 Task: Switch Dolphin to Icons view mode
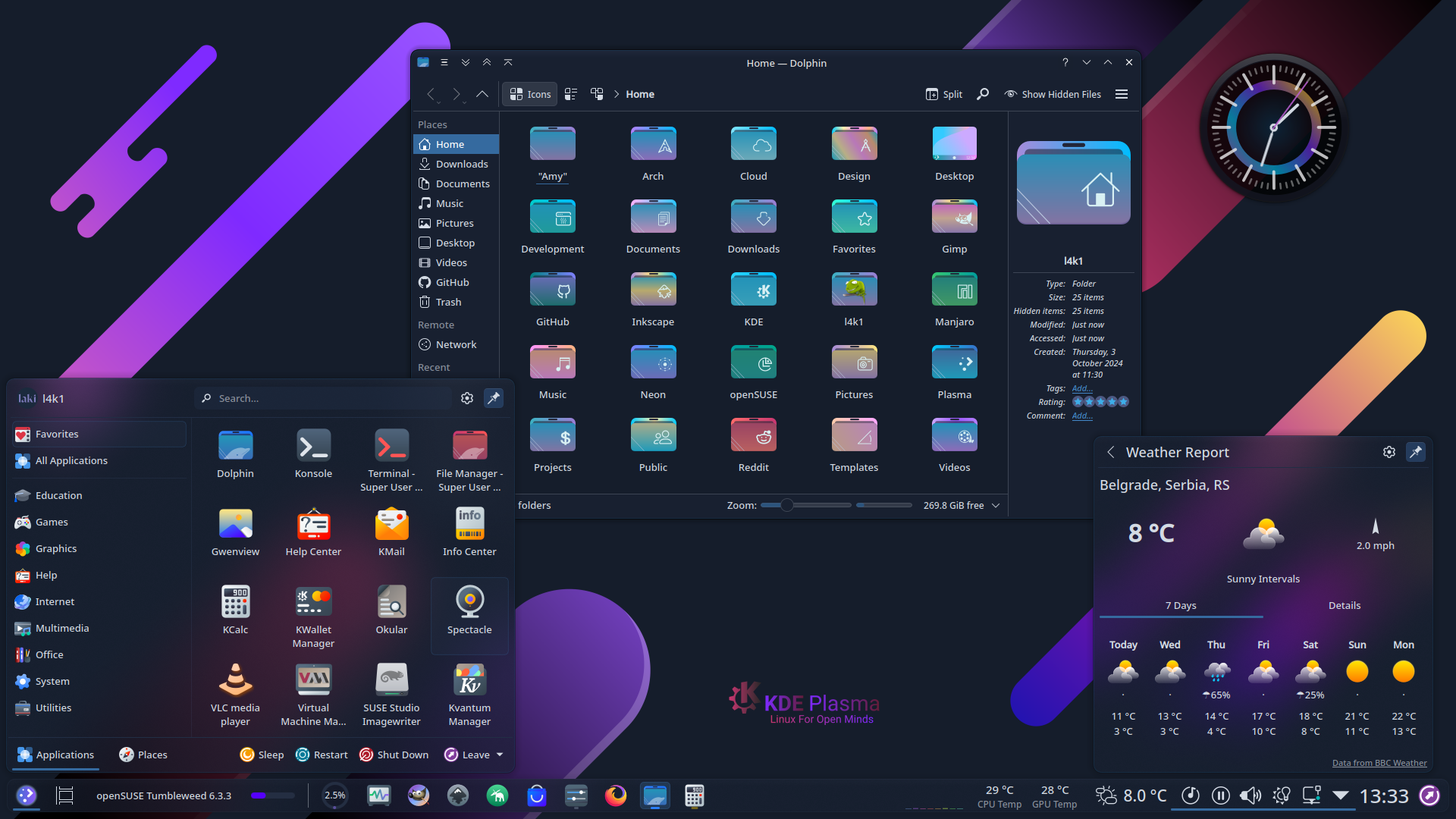(x=530, y=94)
